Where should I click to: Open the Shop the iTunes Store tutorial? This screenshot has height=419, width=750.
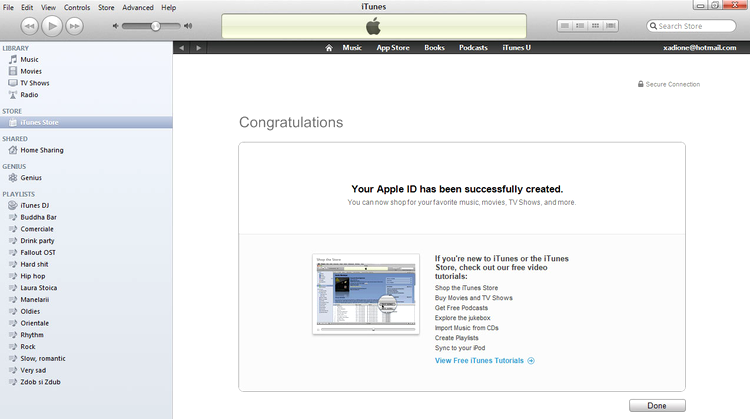click(466, 288)
